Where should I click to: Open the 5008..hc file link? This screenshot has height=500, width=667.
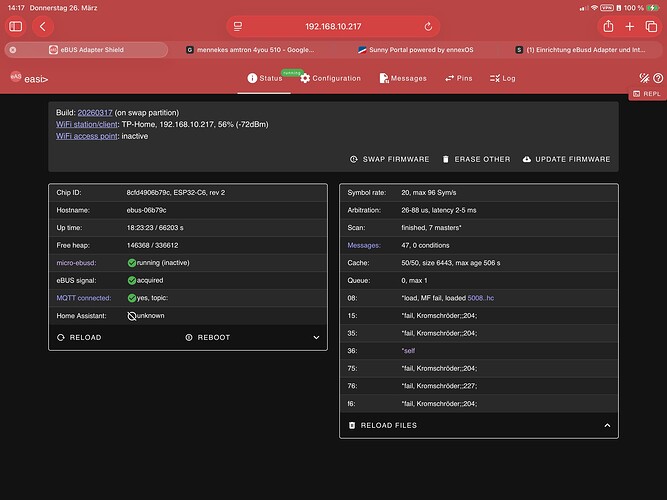481,298
